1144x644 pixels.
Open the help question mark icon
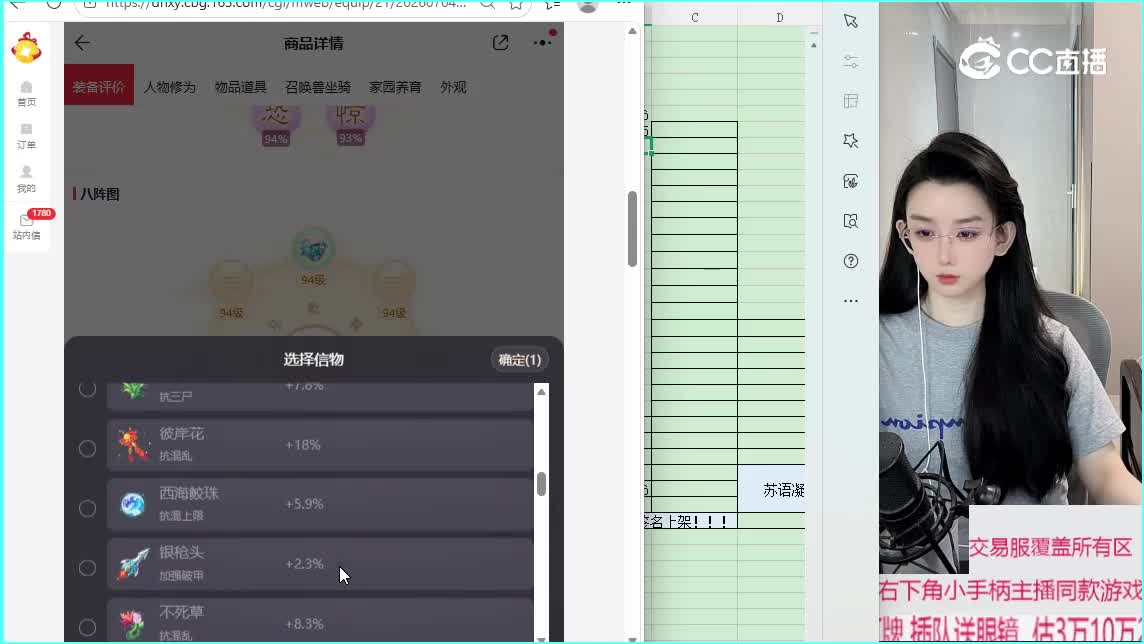point(851,261)
